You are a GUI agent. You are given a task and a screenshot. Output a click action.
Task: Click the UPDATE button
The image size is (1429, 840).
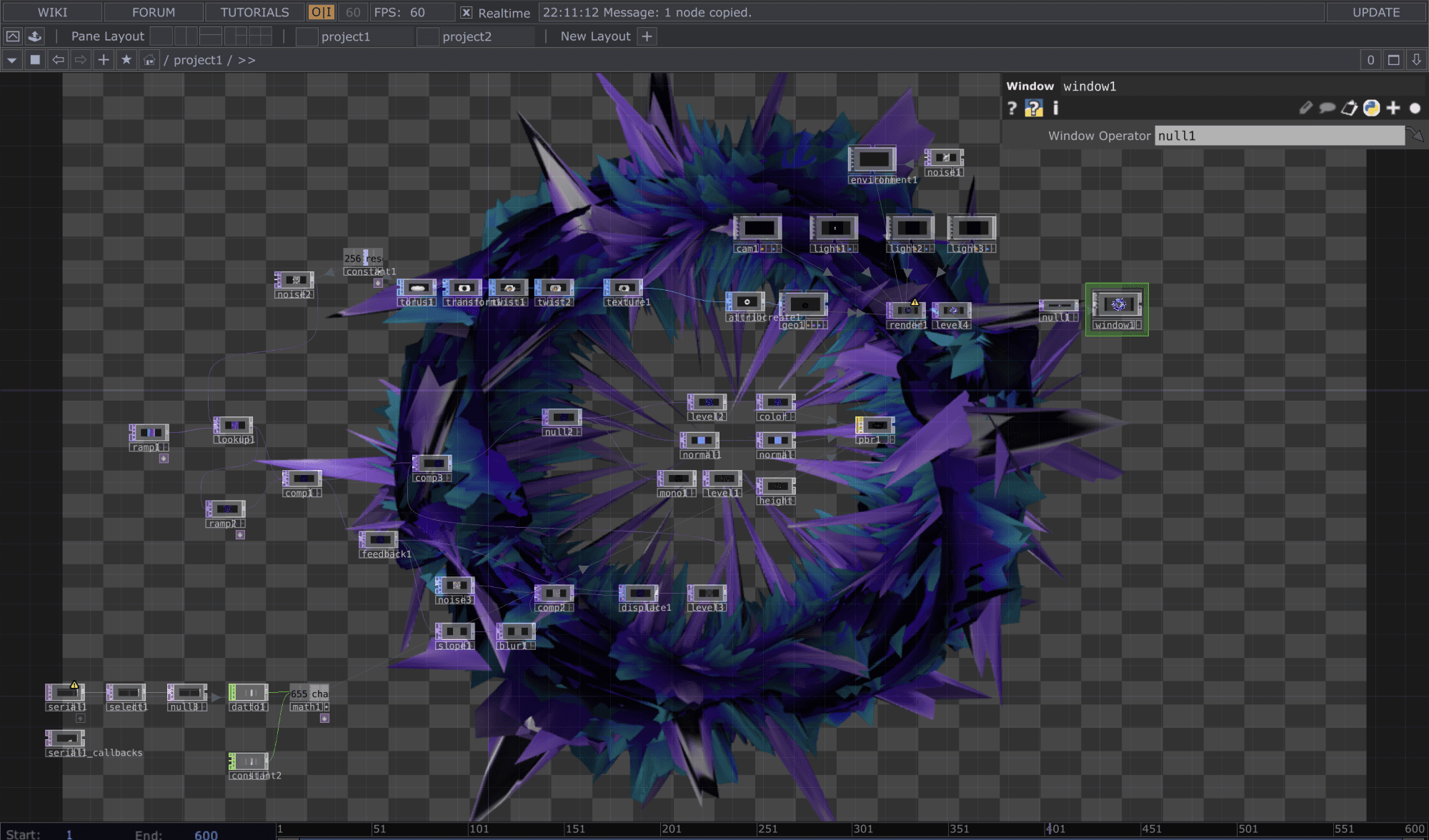(x=1375, y=12)
